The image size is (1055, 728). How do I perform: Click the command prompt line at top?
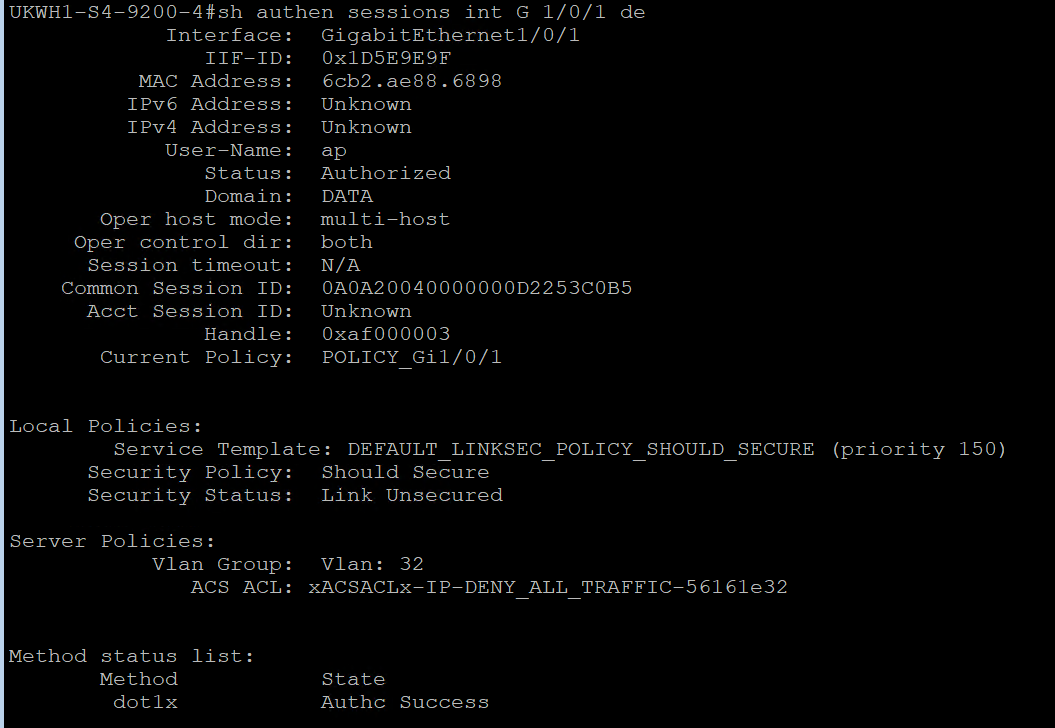click(328, 12)
